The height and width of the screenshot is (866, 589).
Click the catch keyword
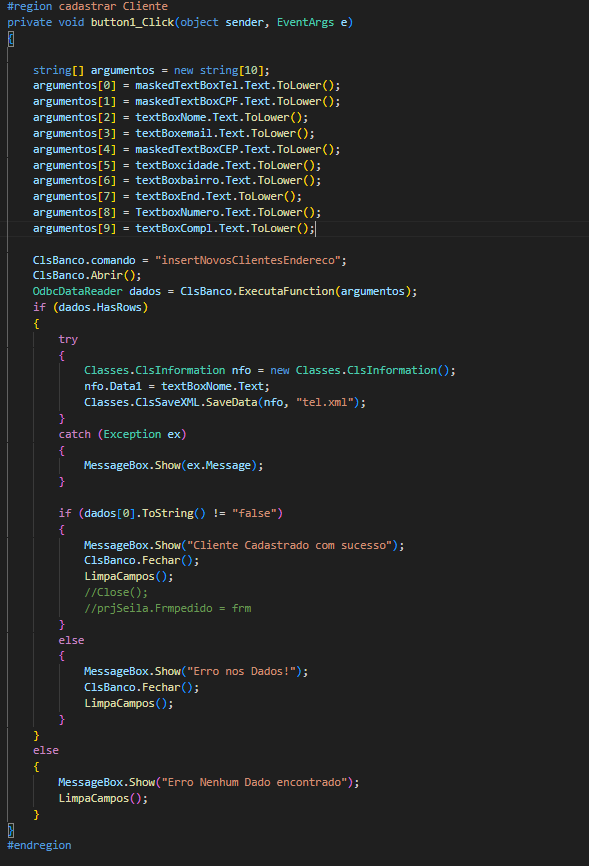(75, 435)
